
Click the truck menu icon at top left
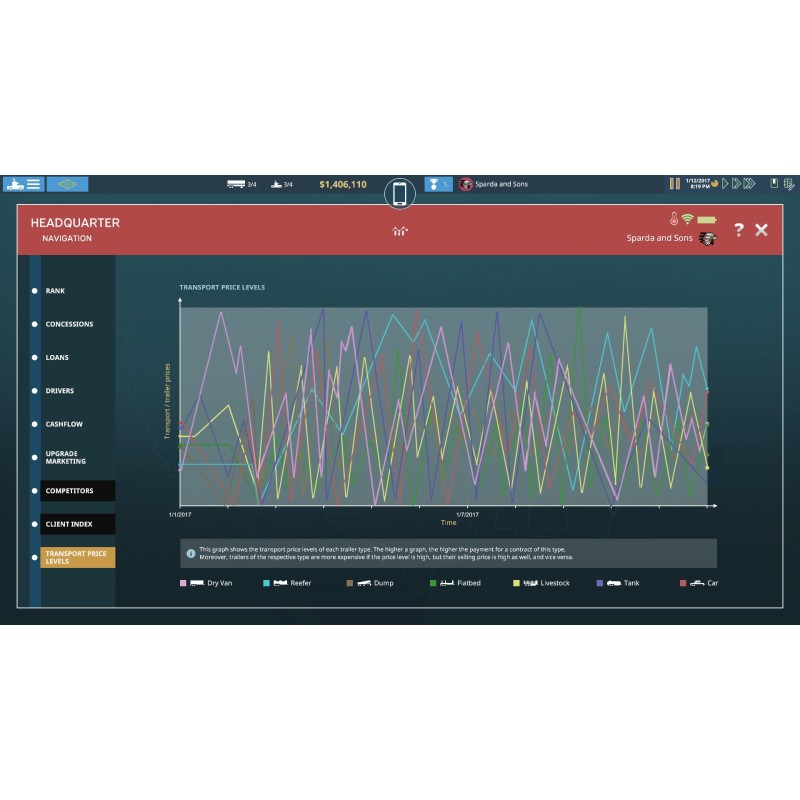point(23,184)
